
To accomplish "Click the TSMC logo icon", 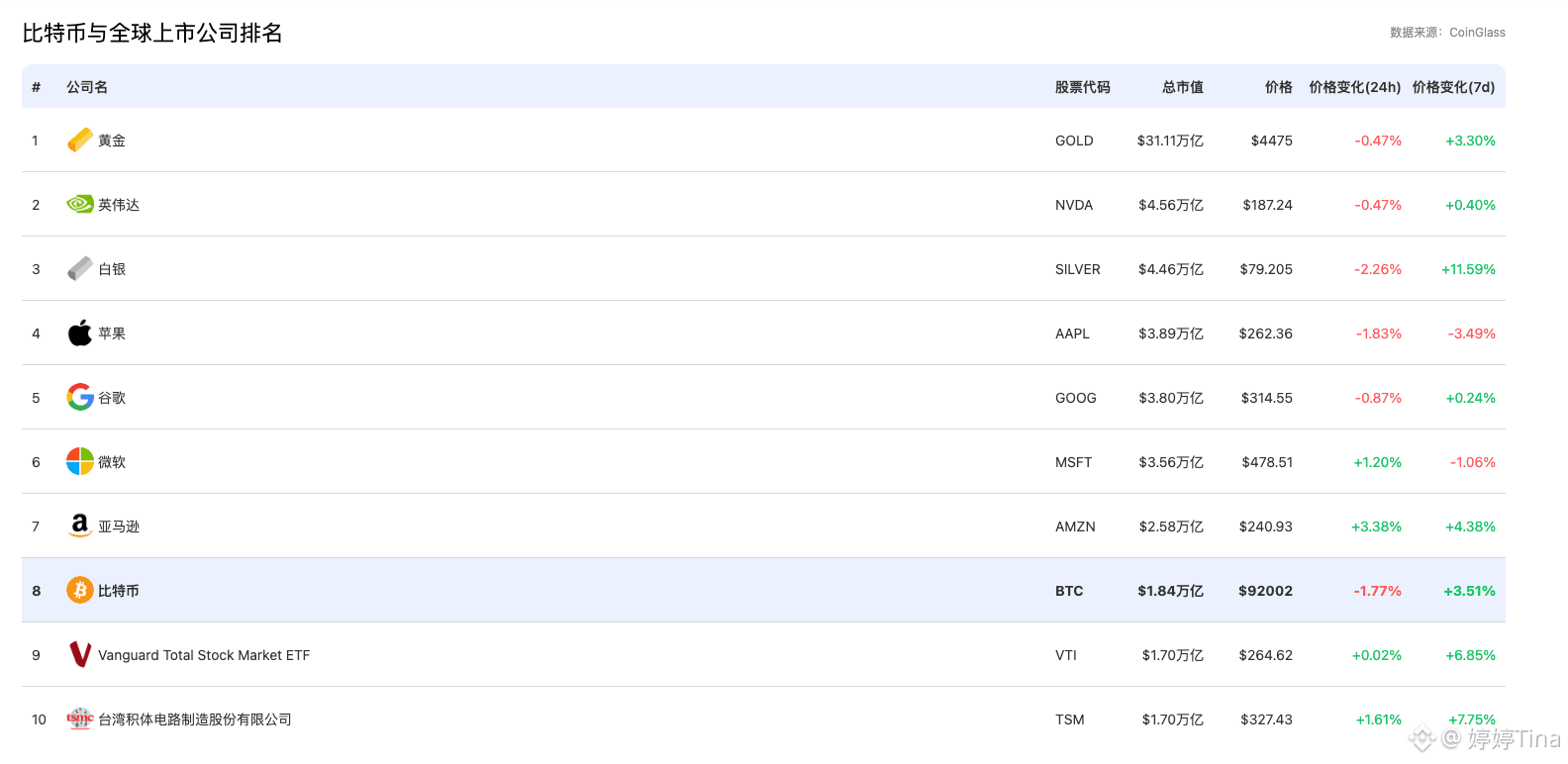I will [80, 719].
